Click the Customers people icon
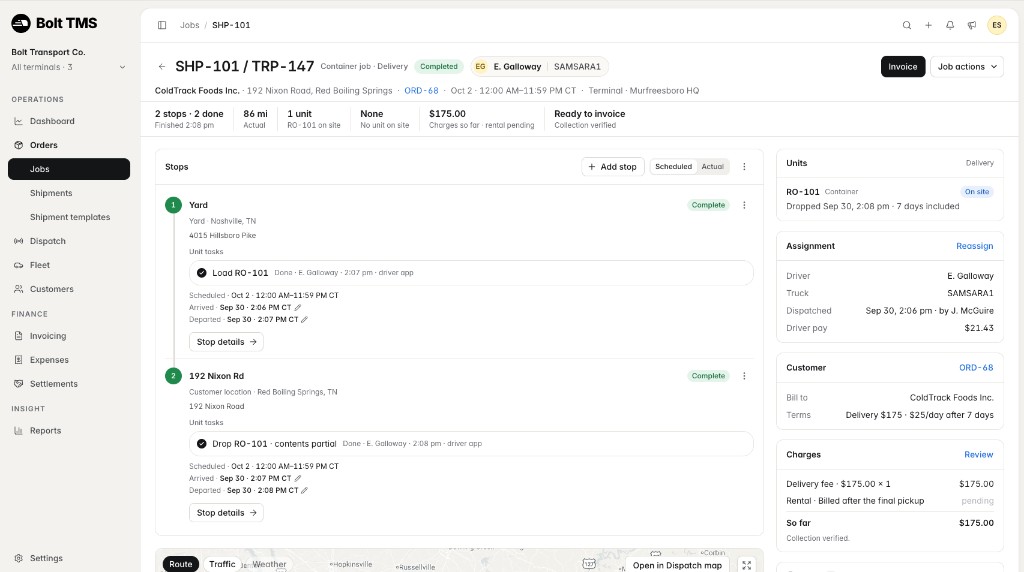Screen dimensions: 1024x572 click(x=18, y=289)
